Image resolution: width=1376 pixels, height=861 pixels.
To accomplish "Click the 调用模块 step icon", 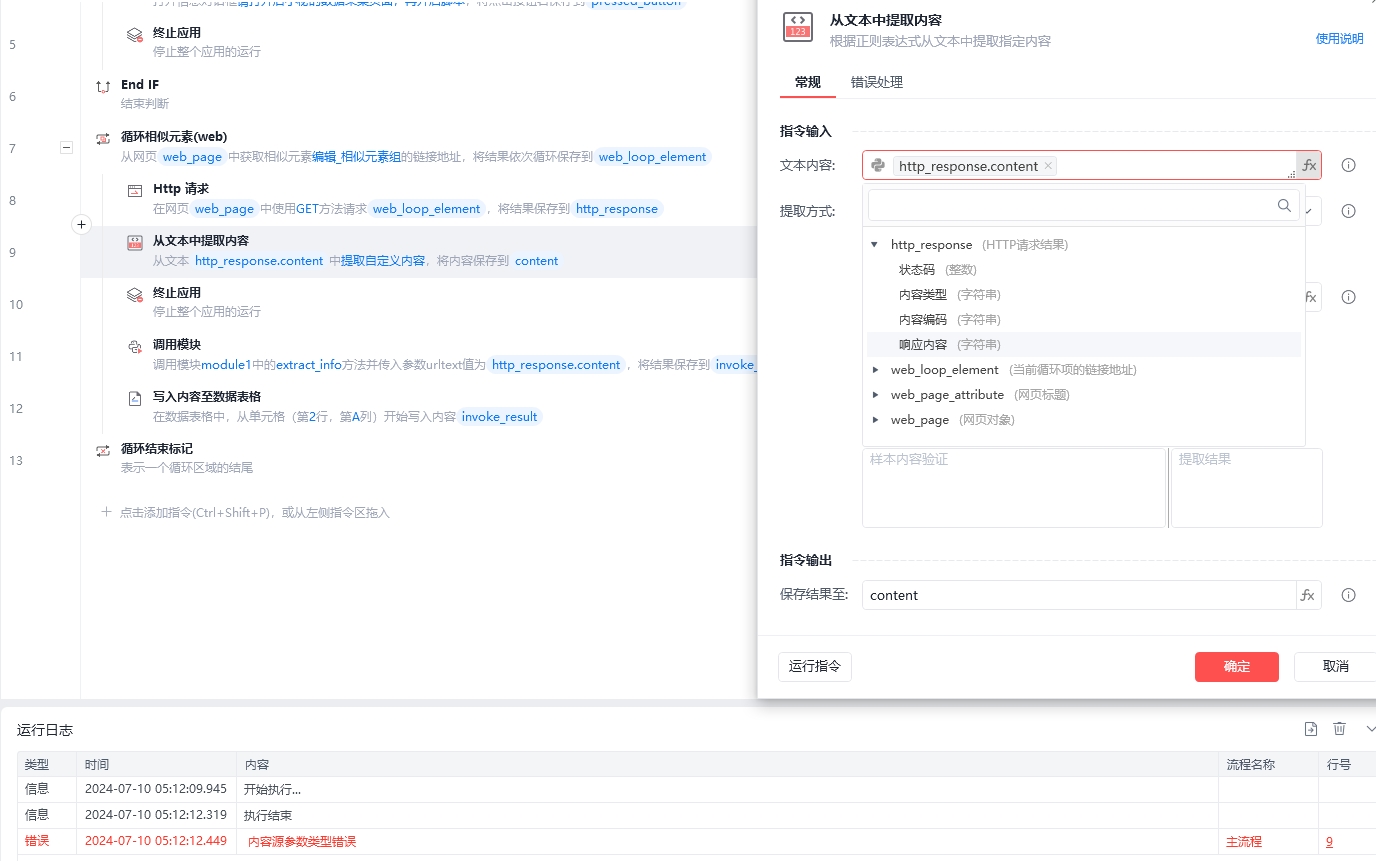I will [x=135, y=347].
